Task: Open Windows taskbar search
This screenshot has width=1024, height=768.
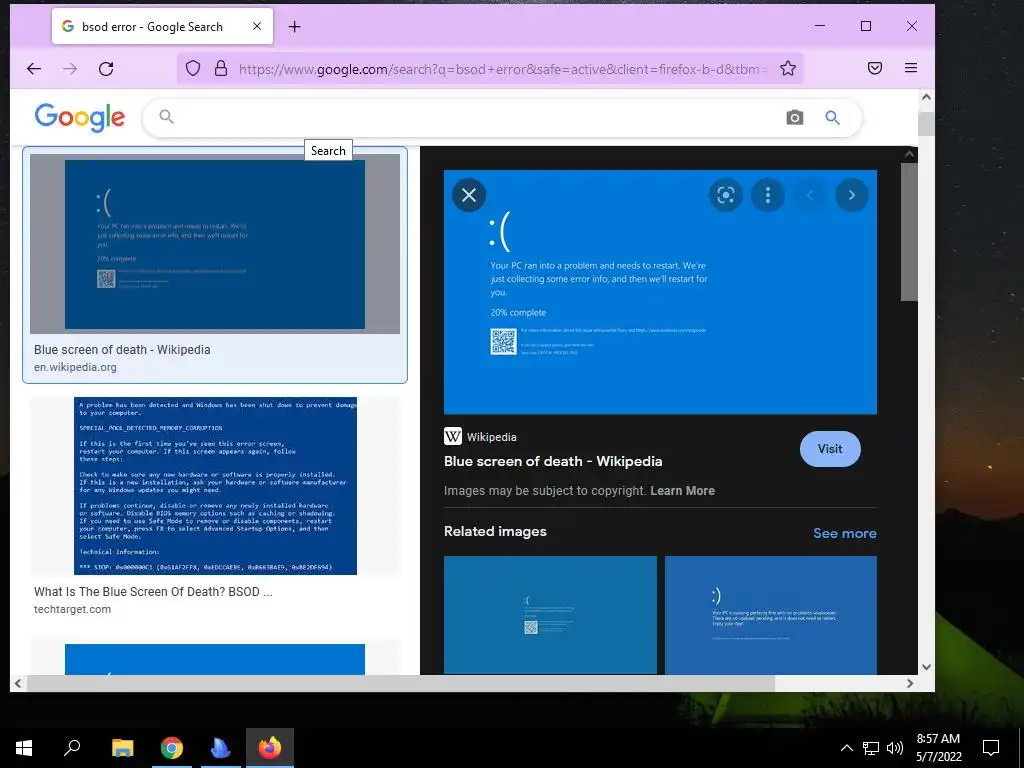Action: point(72,748)
